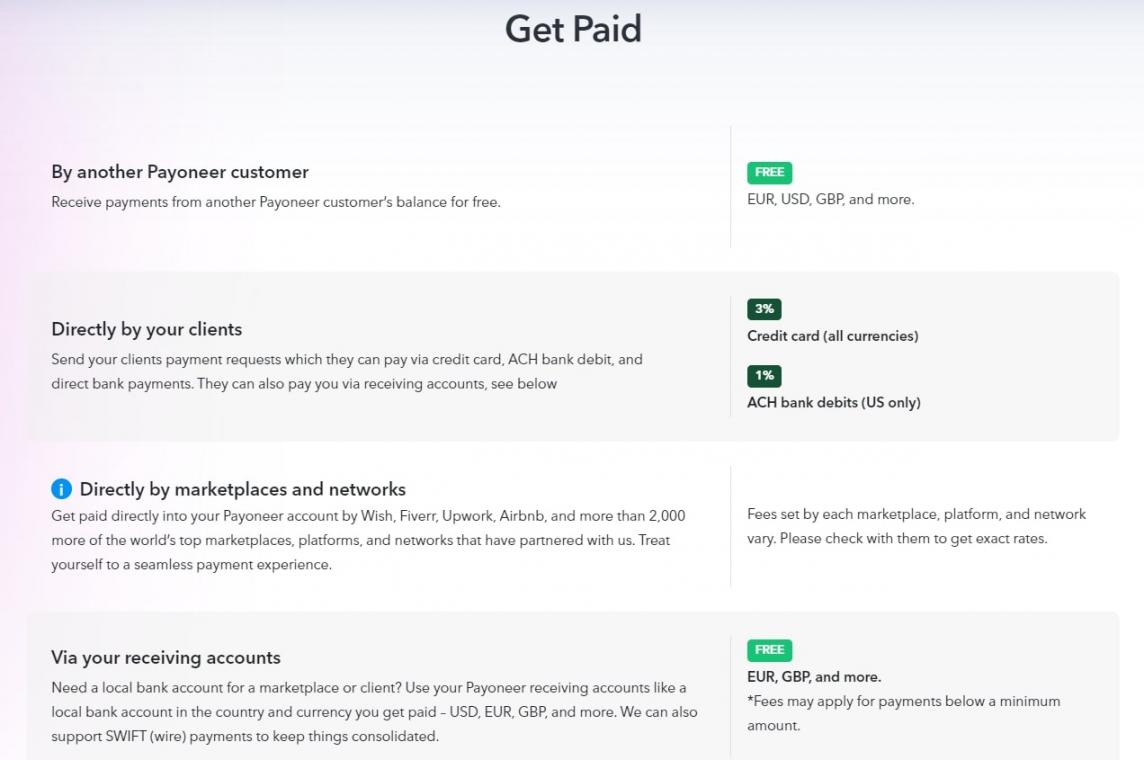This screenshot has width=1144, height=760.
Task: Click the fees-below-minimum-amount footnote text
Action: [x=903, y=713]
